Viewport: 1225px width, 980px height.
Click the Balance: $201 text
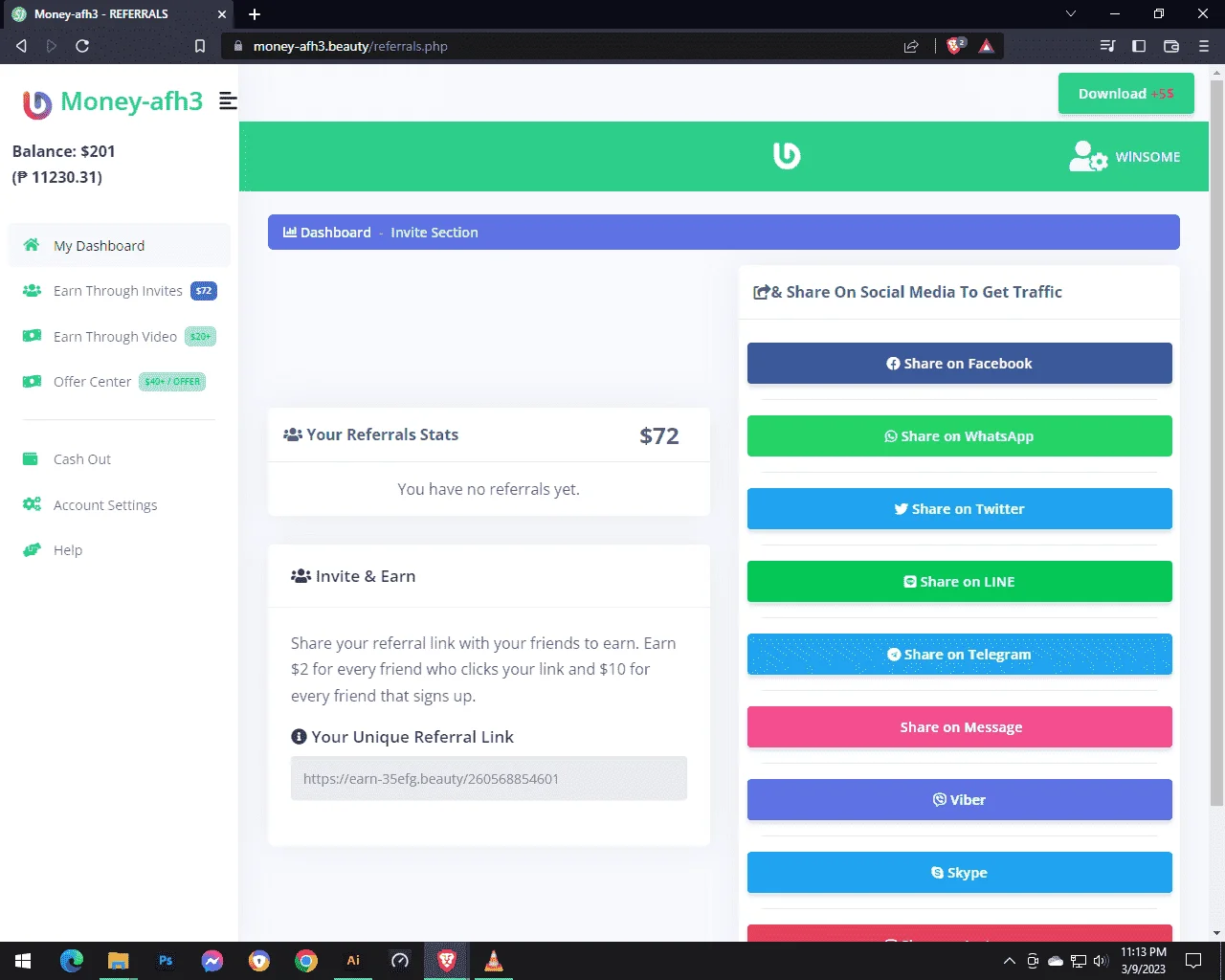[63, 151]
